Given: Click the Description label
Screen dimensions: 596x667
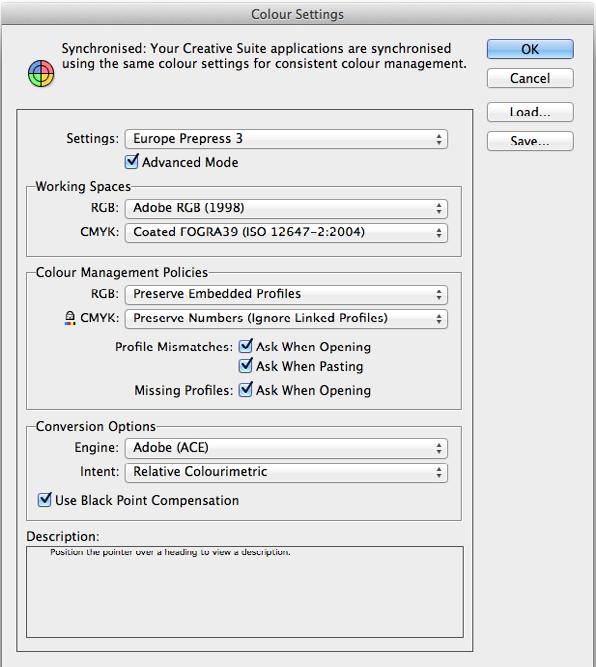Looking at the screenshot, I should point(63,536).
